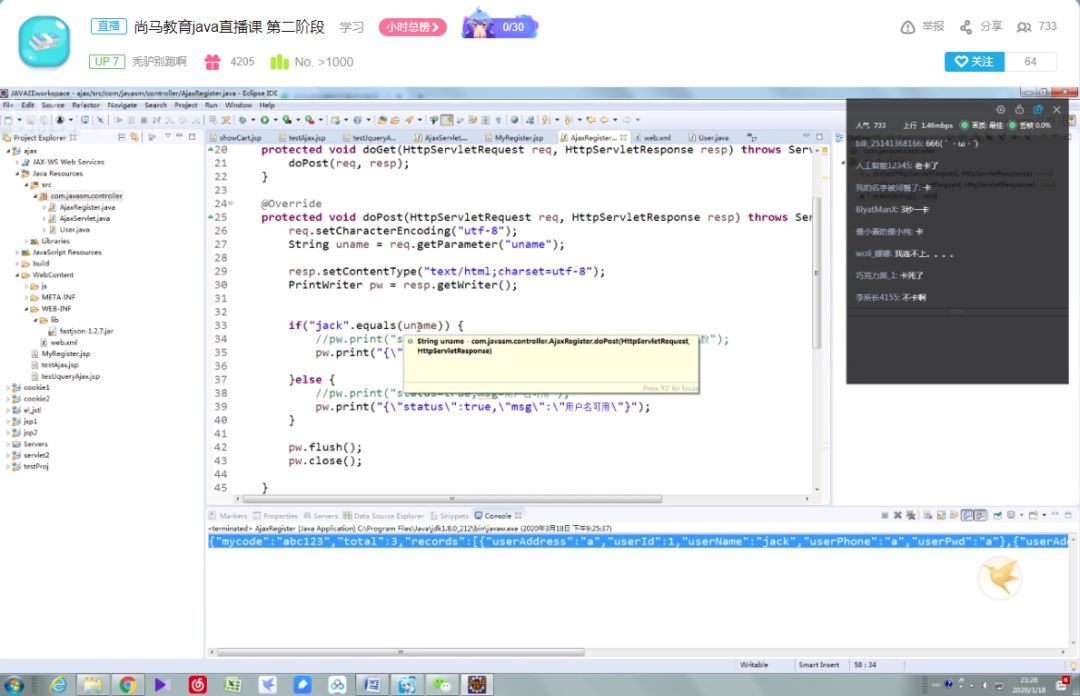This screenshot has height=696, width=1080.
Task: Select fastjson-1.2.7.jar in tree
Action: [81, 331]
